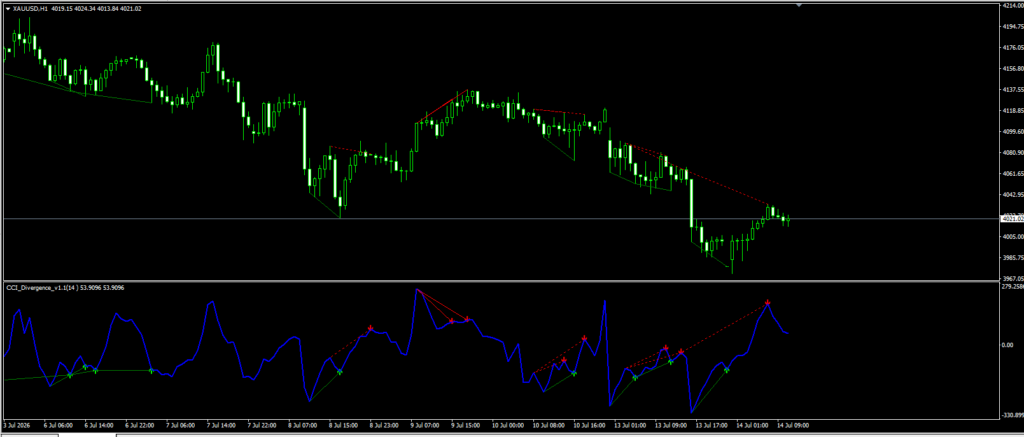Click the current price tag 4021.02 on price axis
This screenshot has width=1024, height=437.
coord(1010,218)
